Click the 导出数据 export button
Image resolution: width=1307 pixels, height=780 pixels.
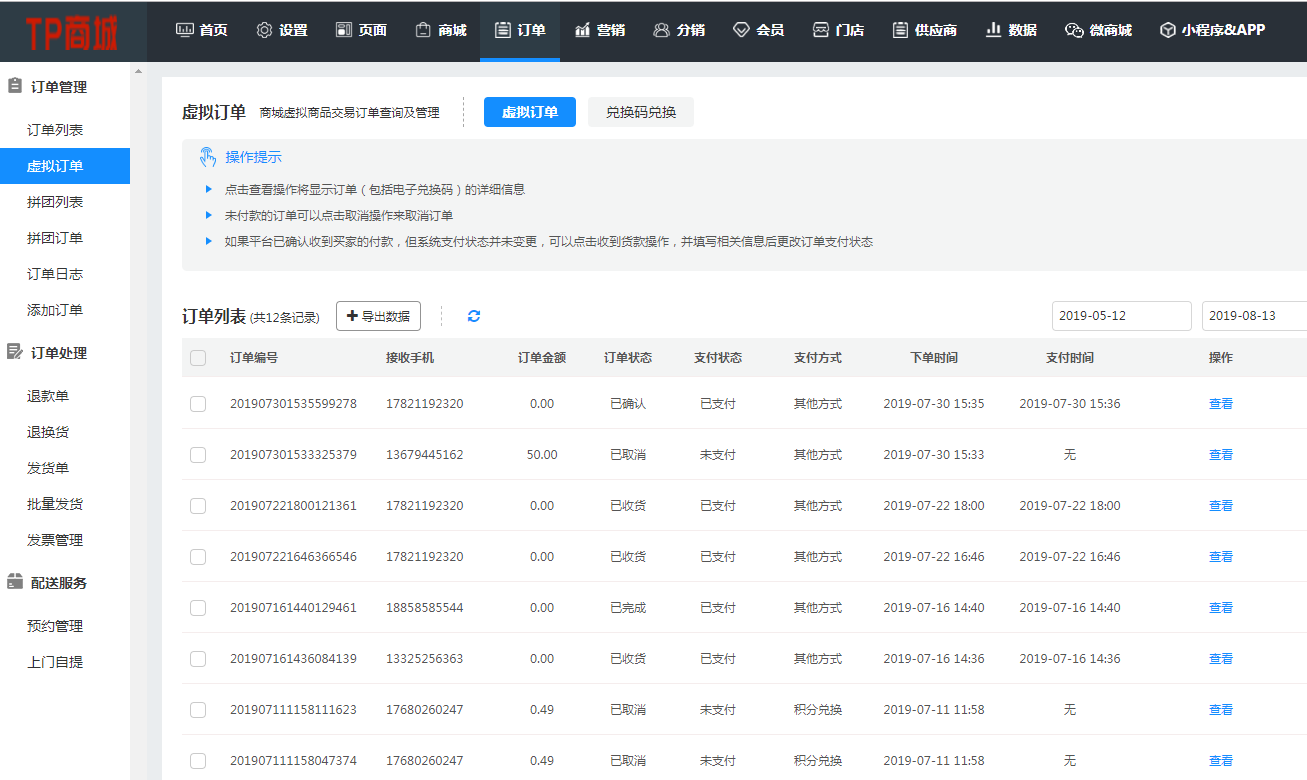click(x=378, y=316)
